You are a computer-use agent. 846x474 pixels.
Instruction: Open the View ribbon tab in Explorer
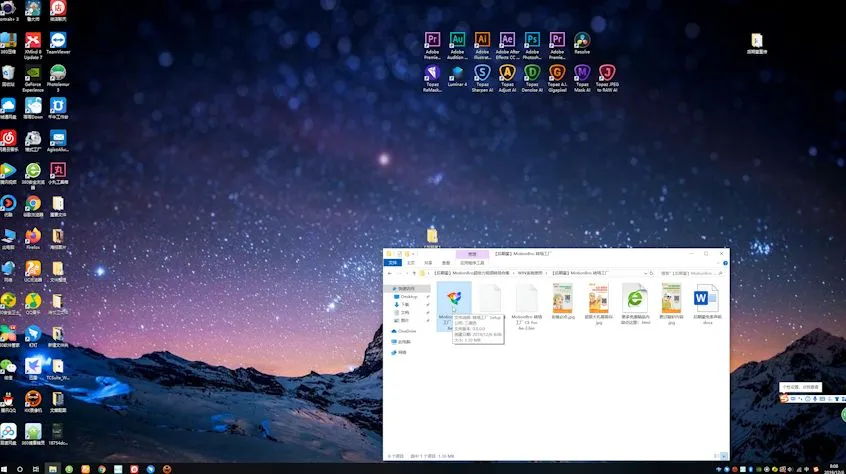coord(446,263)
